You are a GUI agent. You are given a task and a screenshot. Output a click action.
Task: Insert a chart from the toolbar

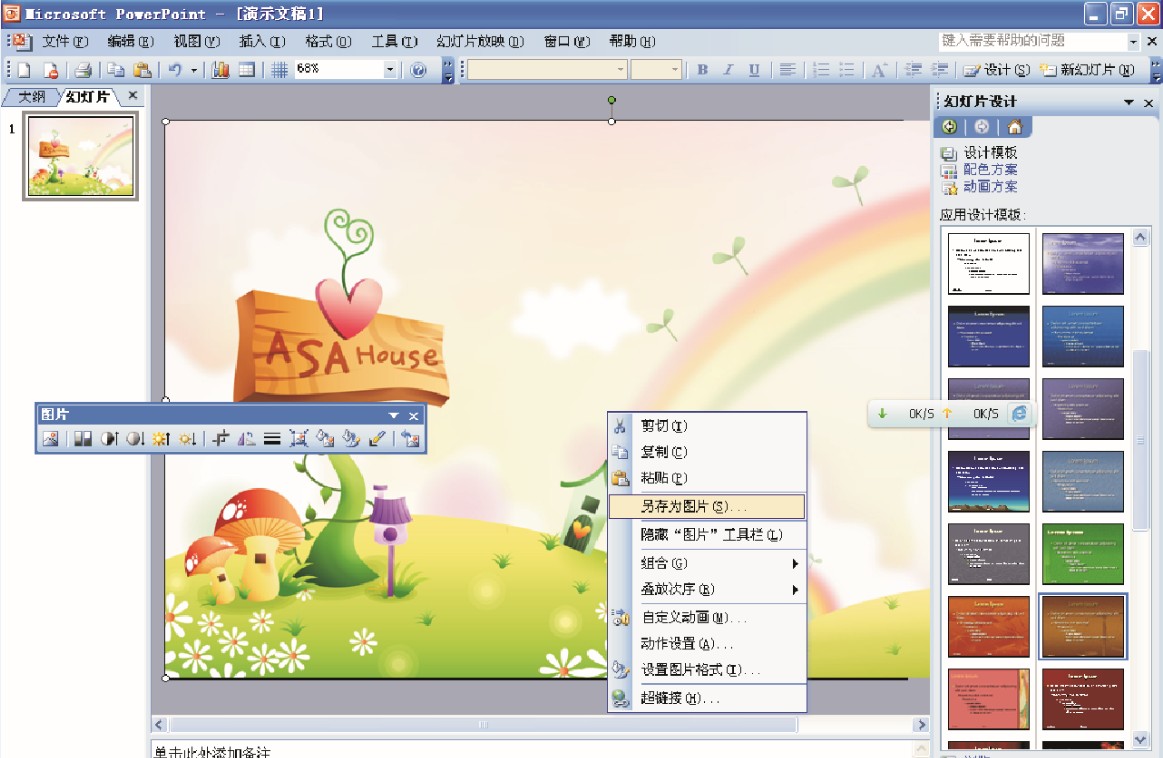point(220,70)
